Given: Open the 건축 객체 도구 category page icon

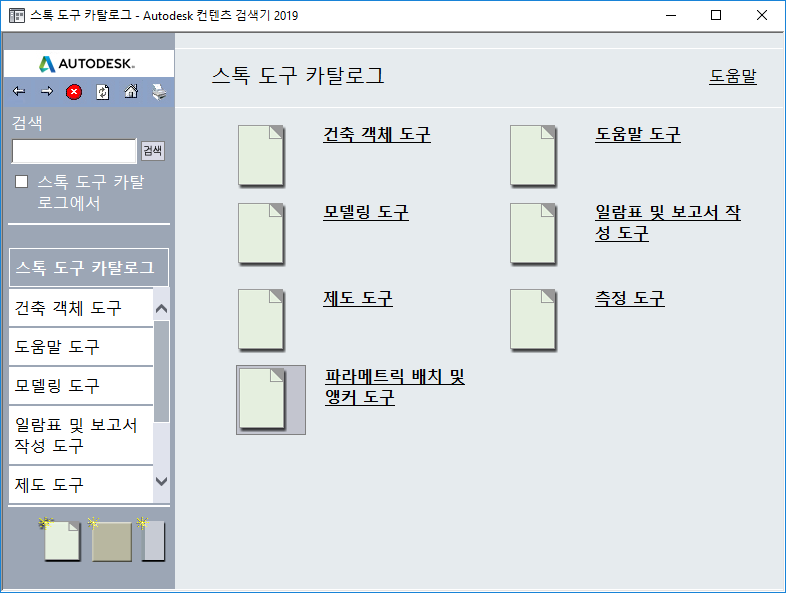Looking at the screenshot, I should click(261, 156).
